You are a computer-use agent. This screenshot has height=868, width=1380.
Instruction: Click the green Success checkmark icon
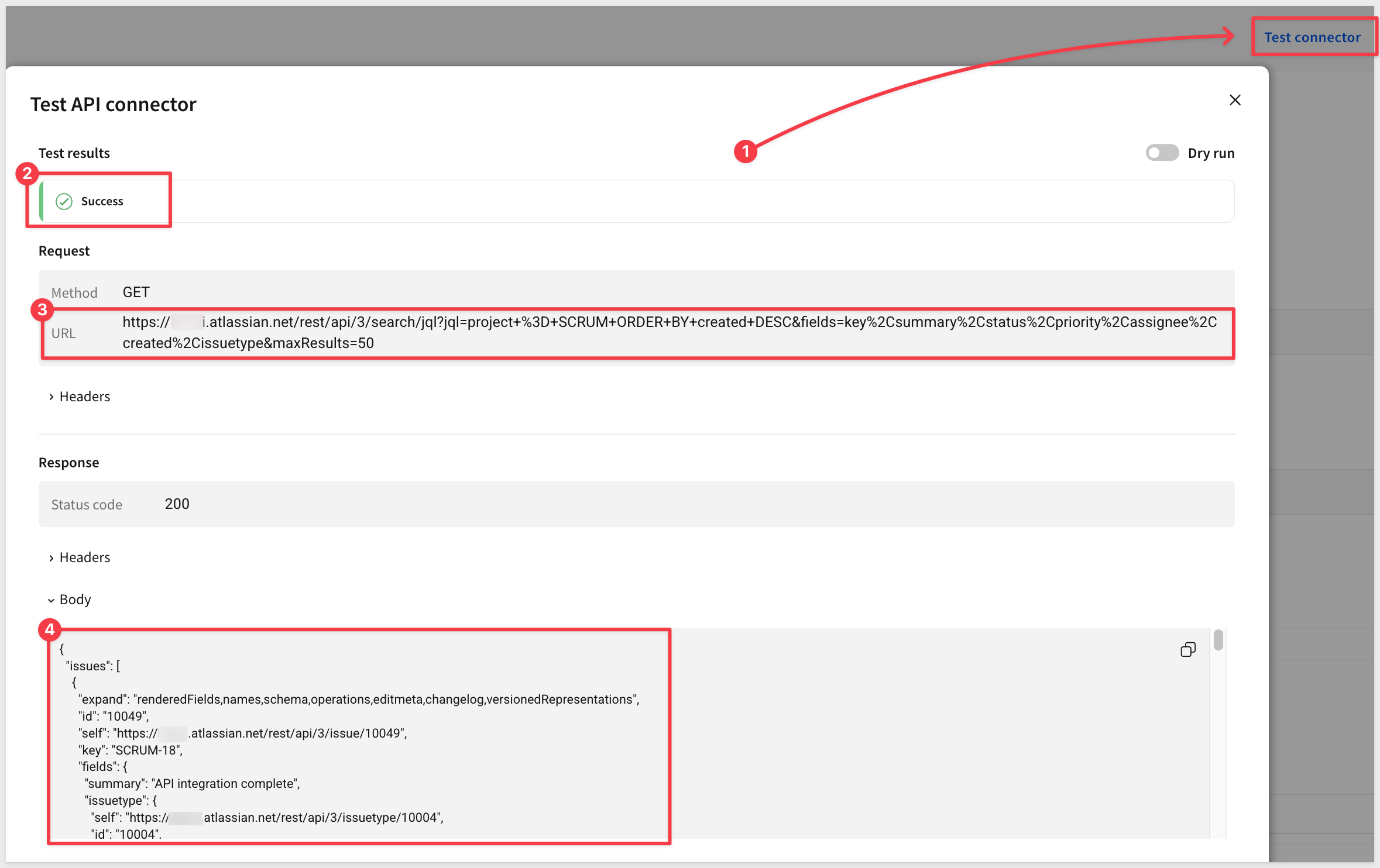(64, 201)
